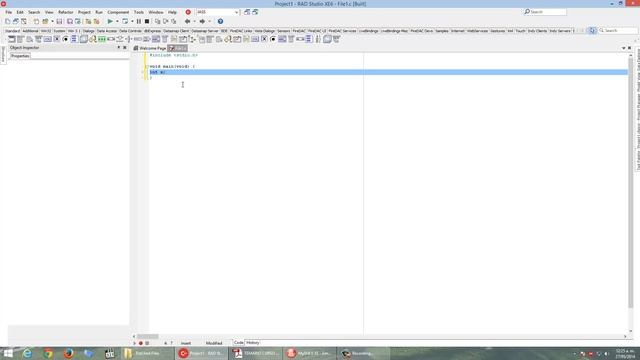
Task: Click the green Run button
Action: click(110, 21)
